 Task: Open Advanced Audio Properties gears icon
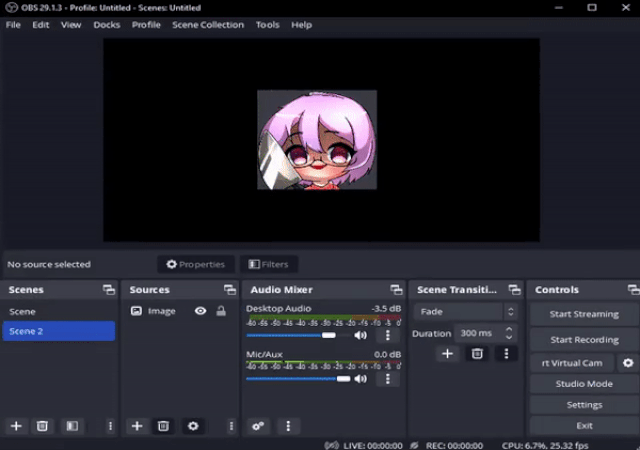point(258,426)
